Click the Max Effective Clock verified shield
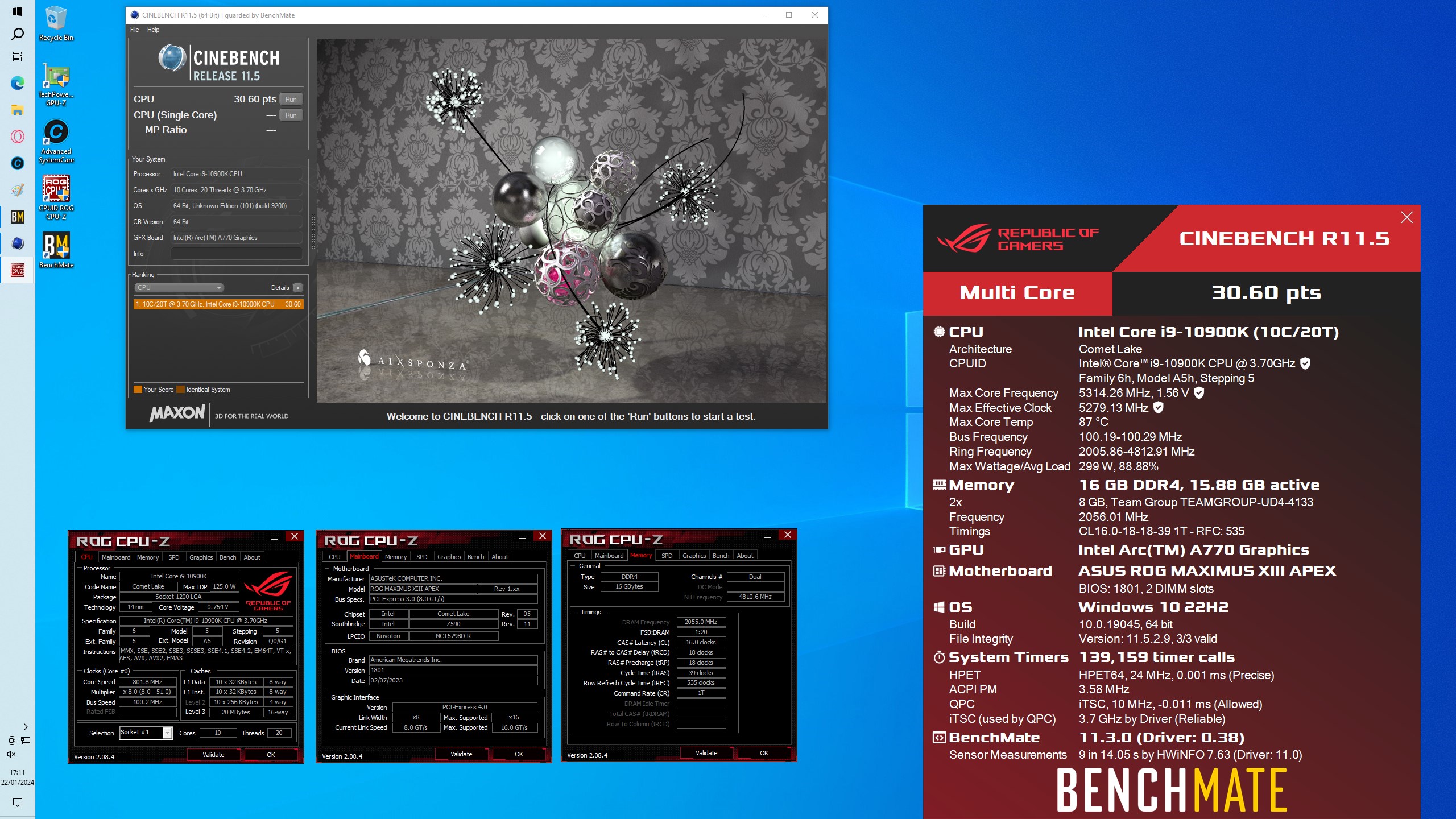Screen dimensions: 1456x819 [x=1158, y=408]
